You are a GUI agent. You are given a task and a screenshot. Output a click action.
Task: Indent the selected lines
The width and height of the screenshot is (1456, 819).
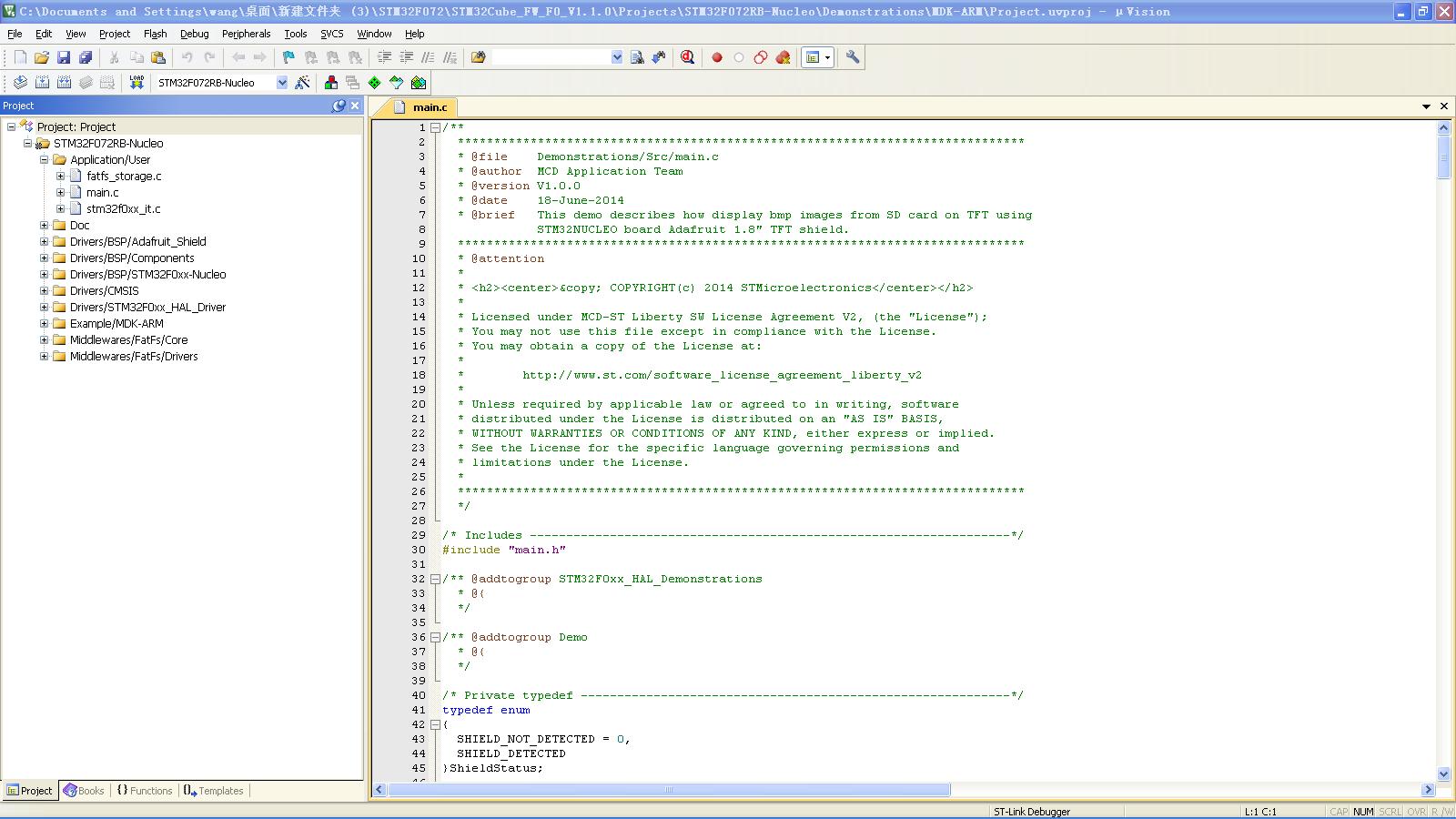pos(384,57)
